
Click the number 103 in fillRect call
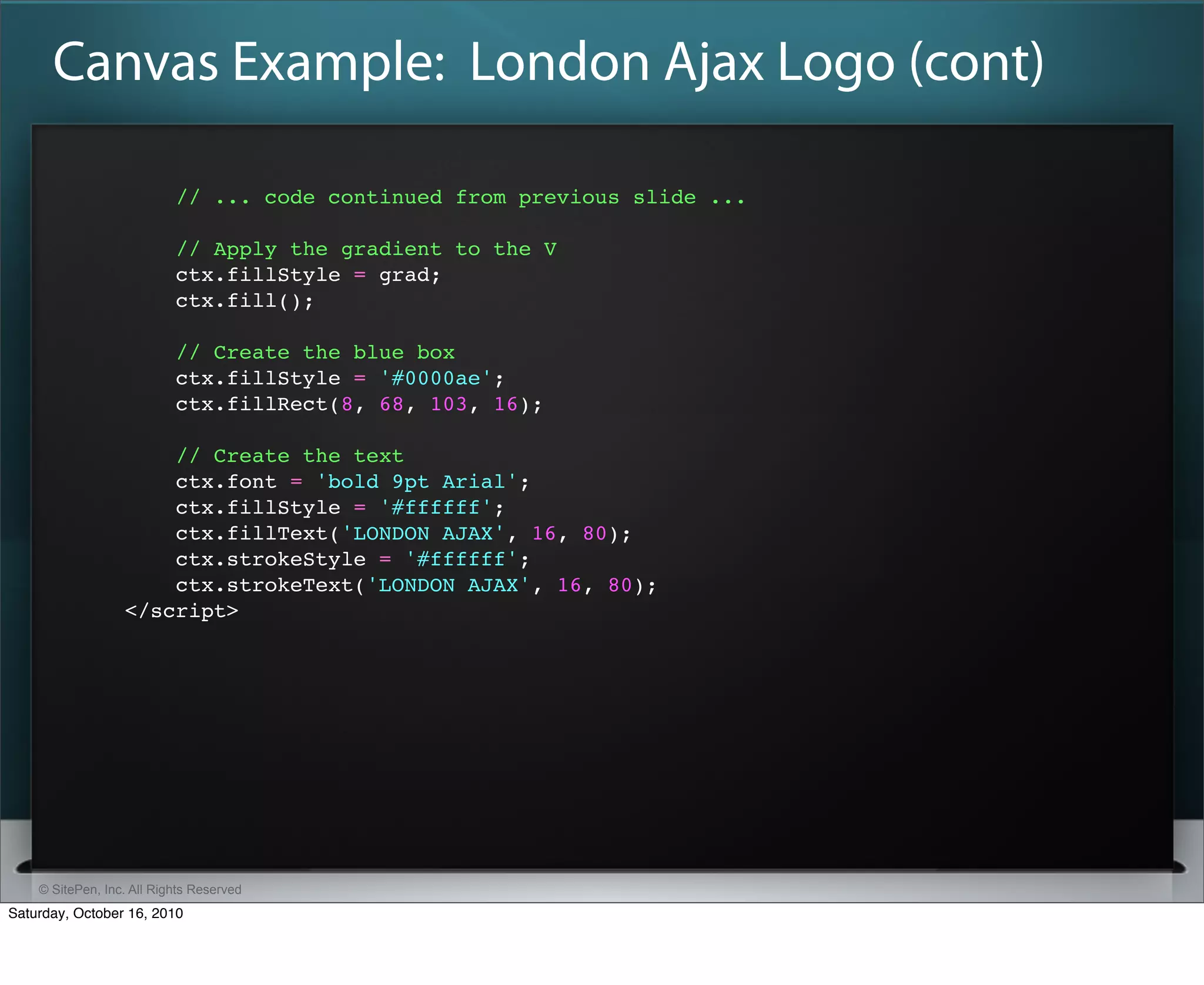[449, 404]
